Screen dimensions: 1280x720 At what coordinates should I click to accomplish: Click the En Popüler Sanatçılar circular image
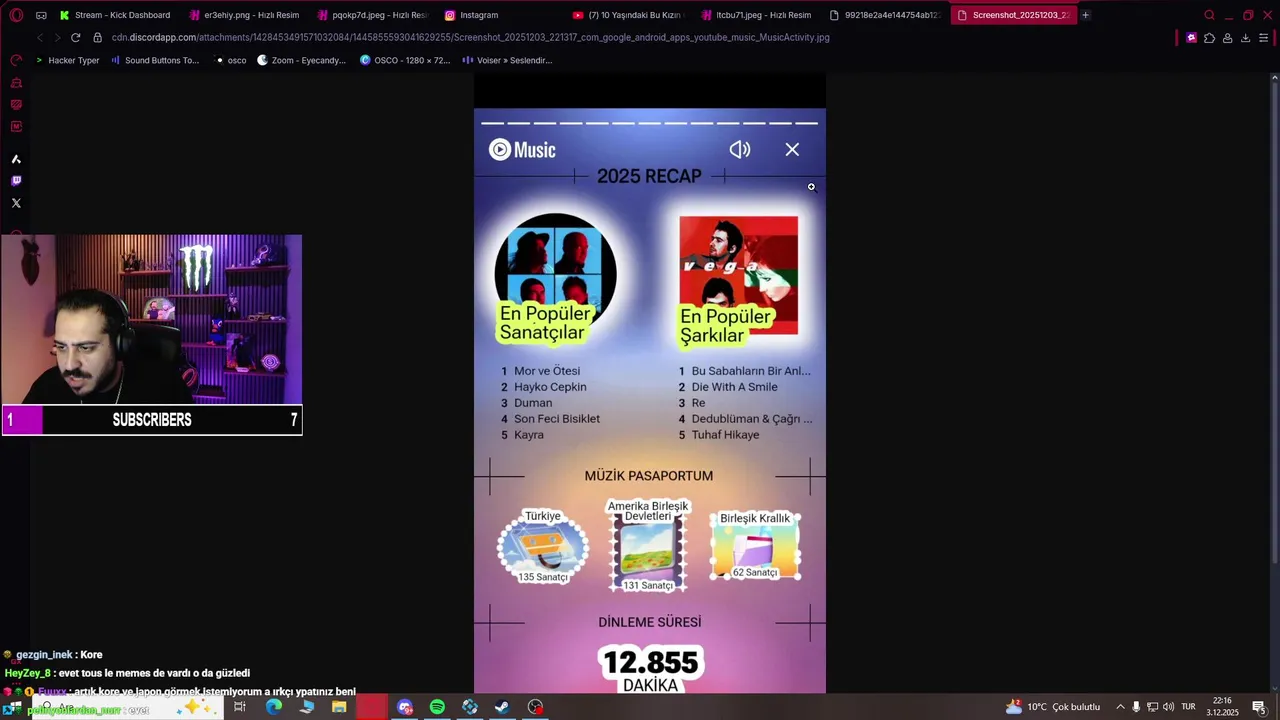555,273
